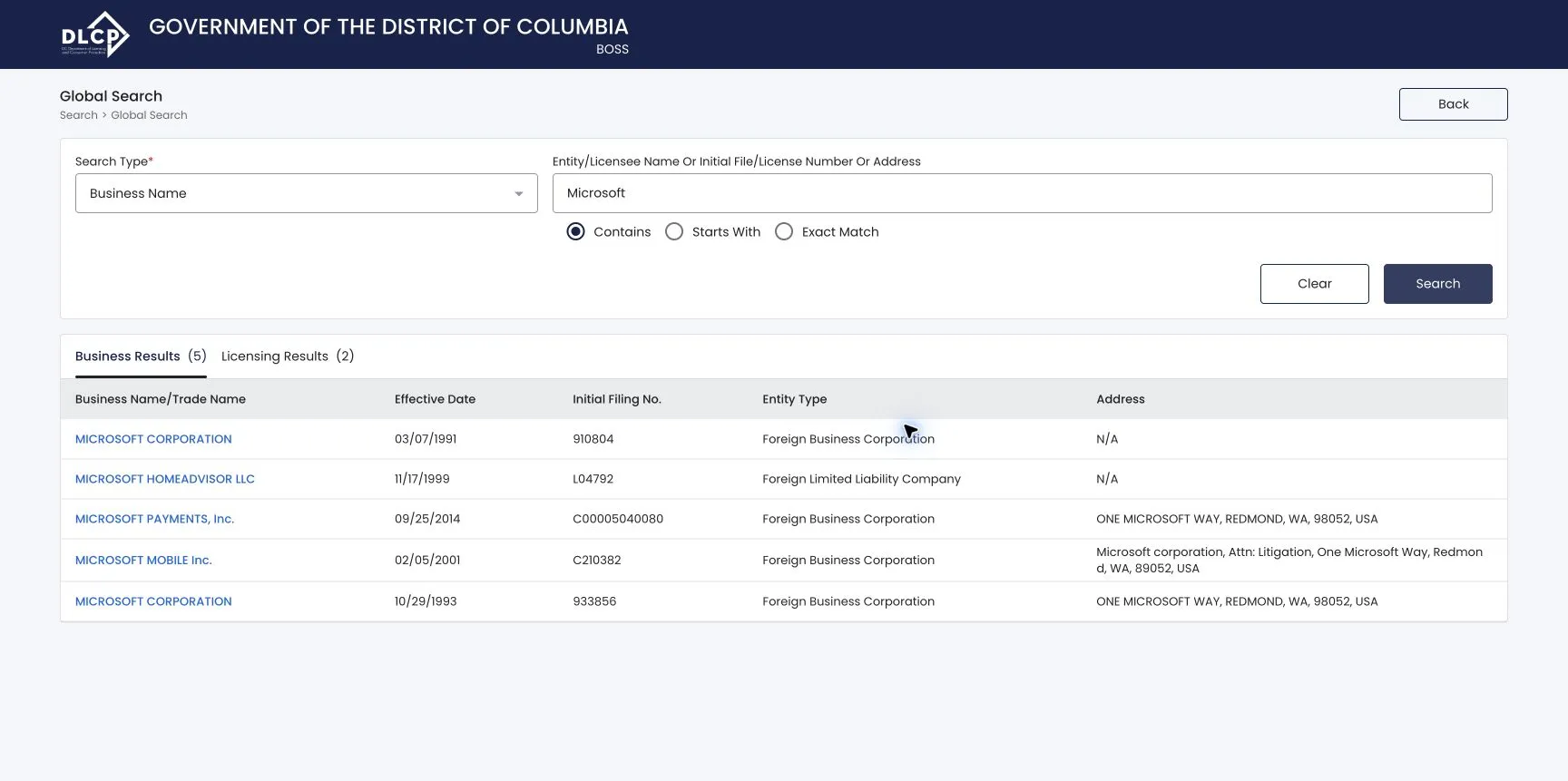This screenshot has width=1568, height=781.
Task: Click the Global Search breadcrumb text
Action: click(149, 115)
